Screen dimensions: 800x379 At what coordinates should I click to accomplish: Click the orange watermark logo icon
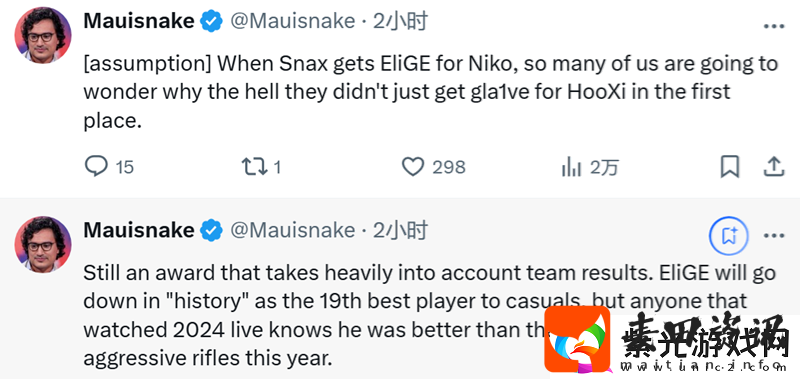pos(577,339)
